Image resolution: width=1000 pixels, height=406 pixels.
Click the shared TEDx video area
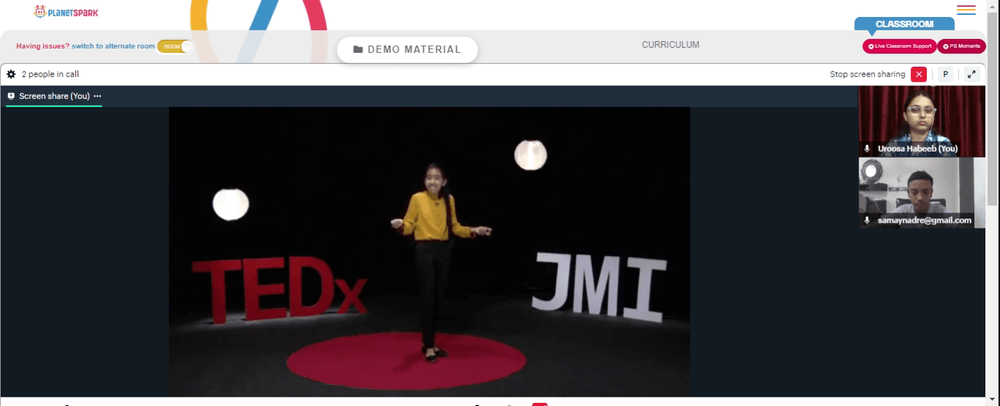pos(429,251)
